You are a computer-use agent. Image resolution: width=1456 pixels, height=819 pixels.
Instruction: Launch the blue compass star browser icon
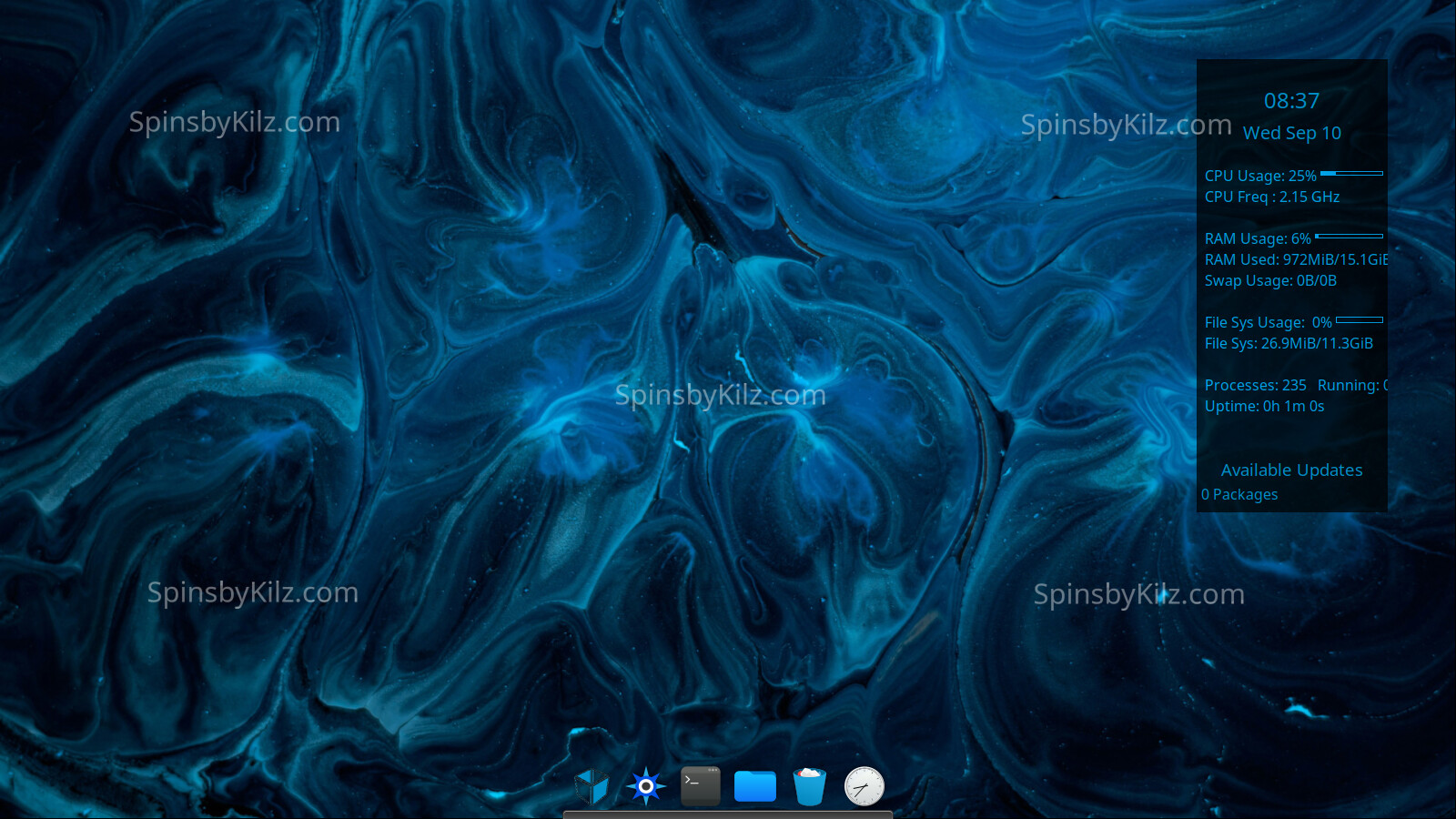tap(646, 786)
